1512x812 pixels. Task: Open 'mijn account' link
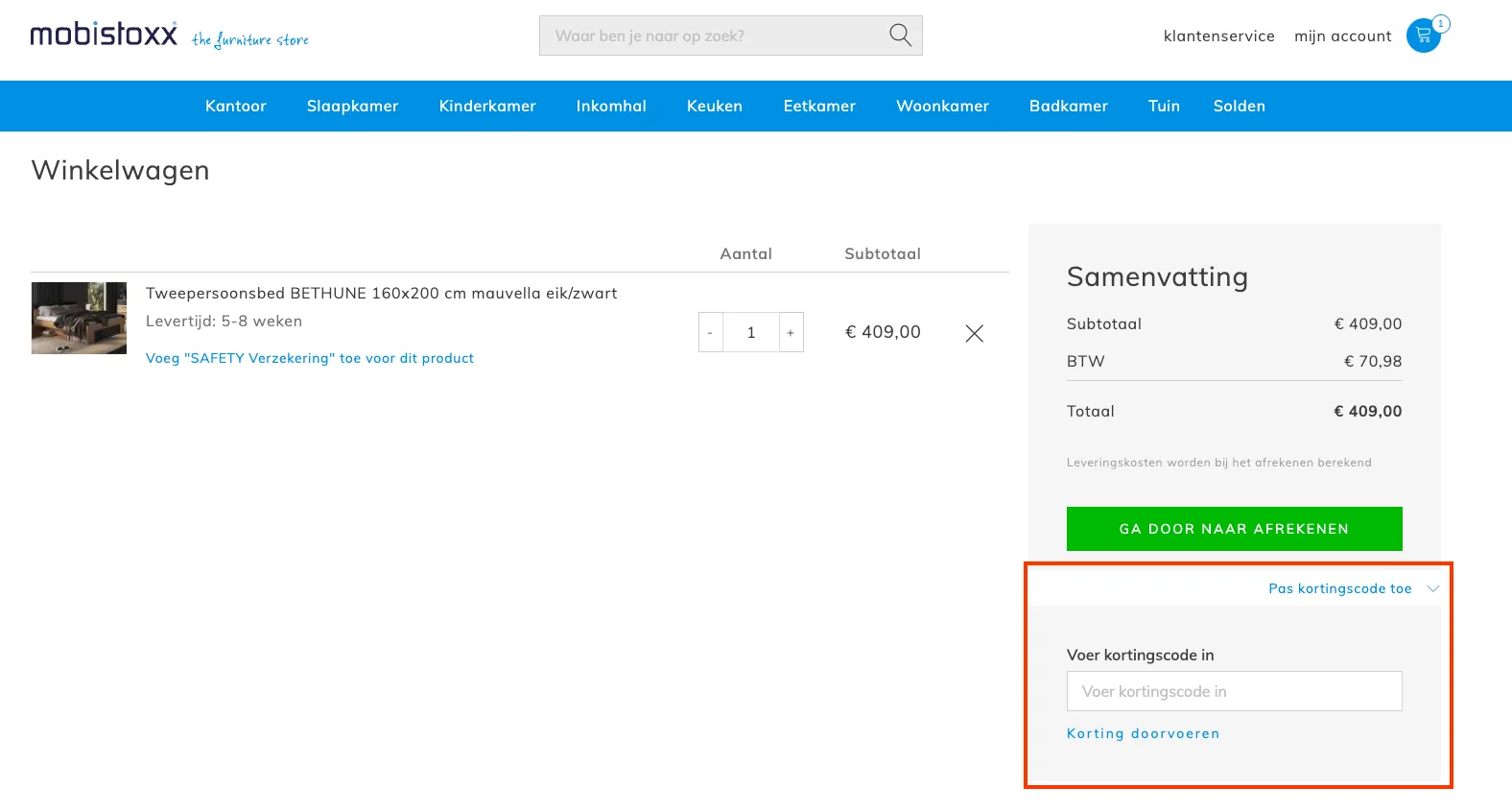tap(1342, 36)
